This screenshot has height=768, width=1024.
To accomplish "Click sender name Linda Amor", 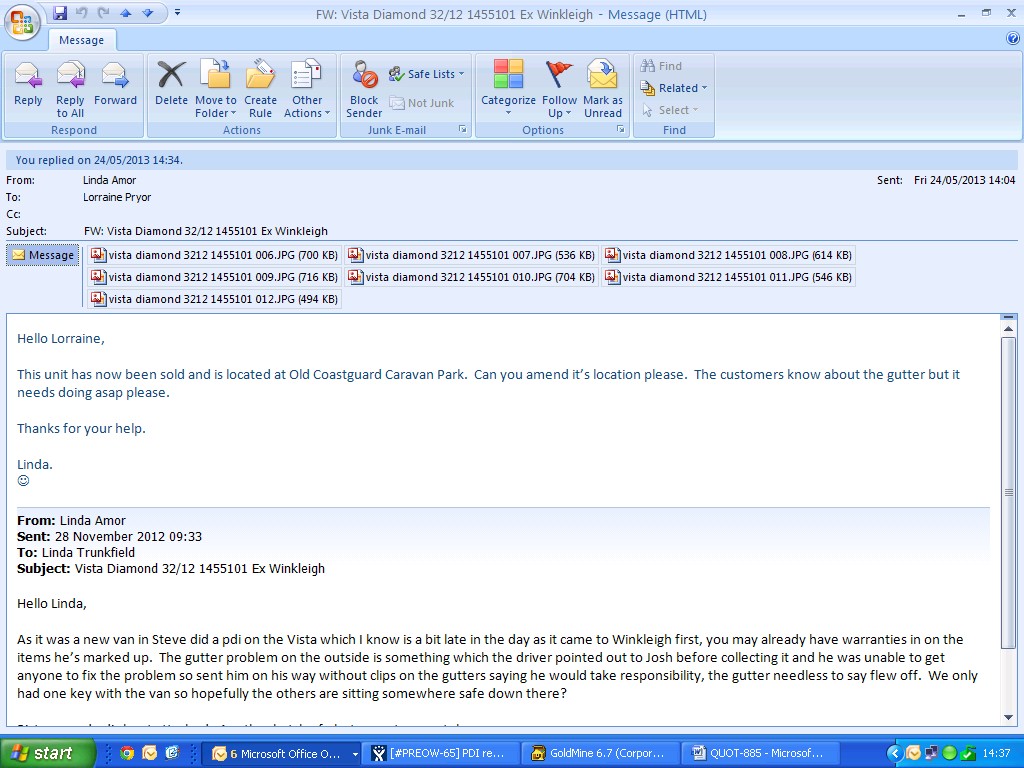I will point(110,180).
